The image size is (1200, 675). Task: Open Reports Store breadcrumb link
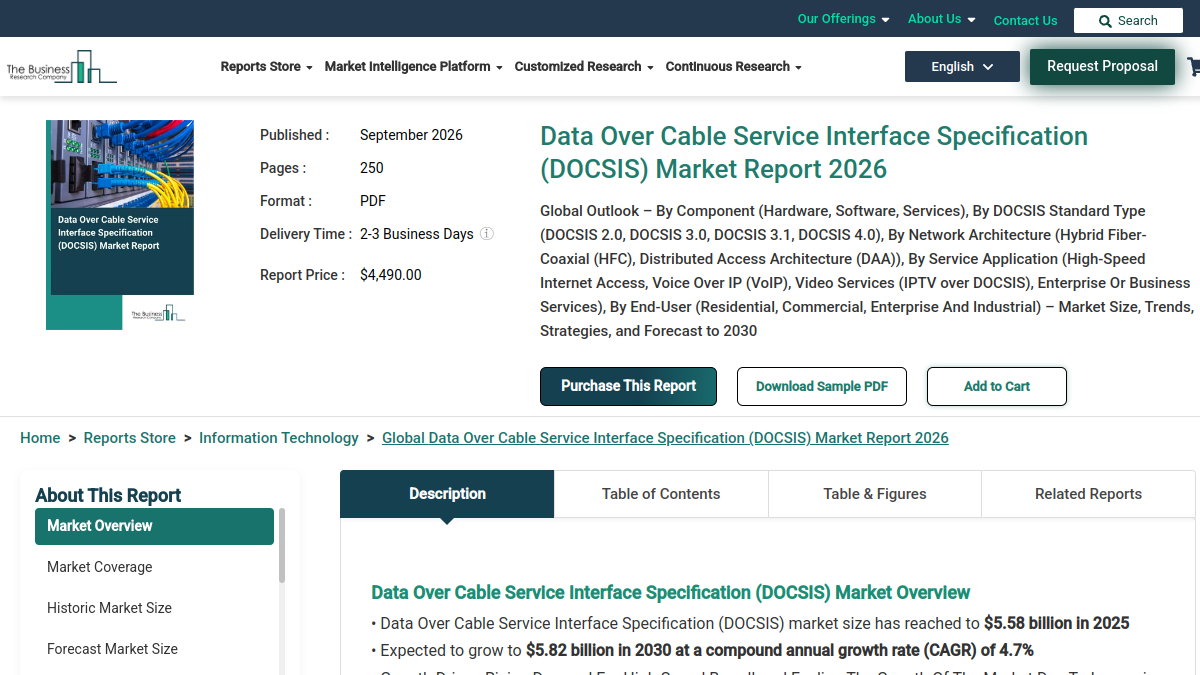(130, 438)
